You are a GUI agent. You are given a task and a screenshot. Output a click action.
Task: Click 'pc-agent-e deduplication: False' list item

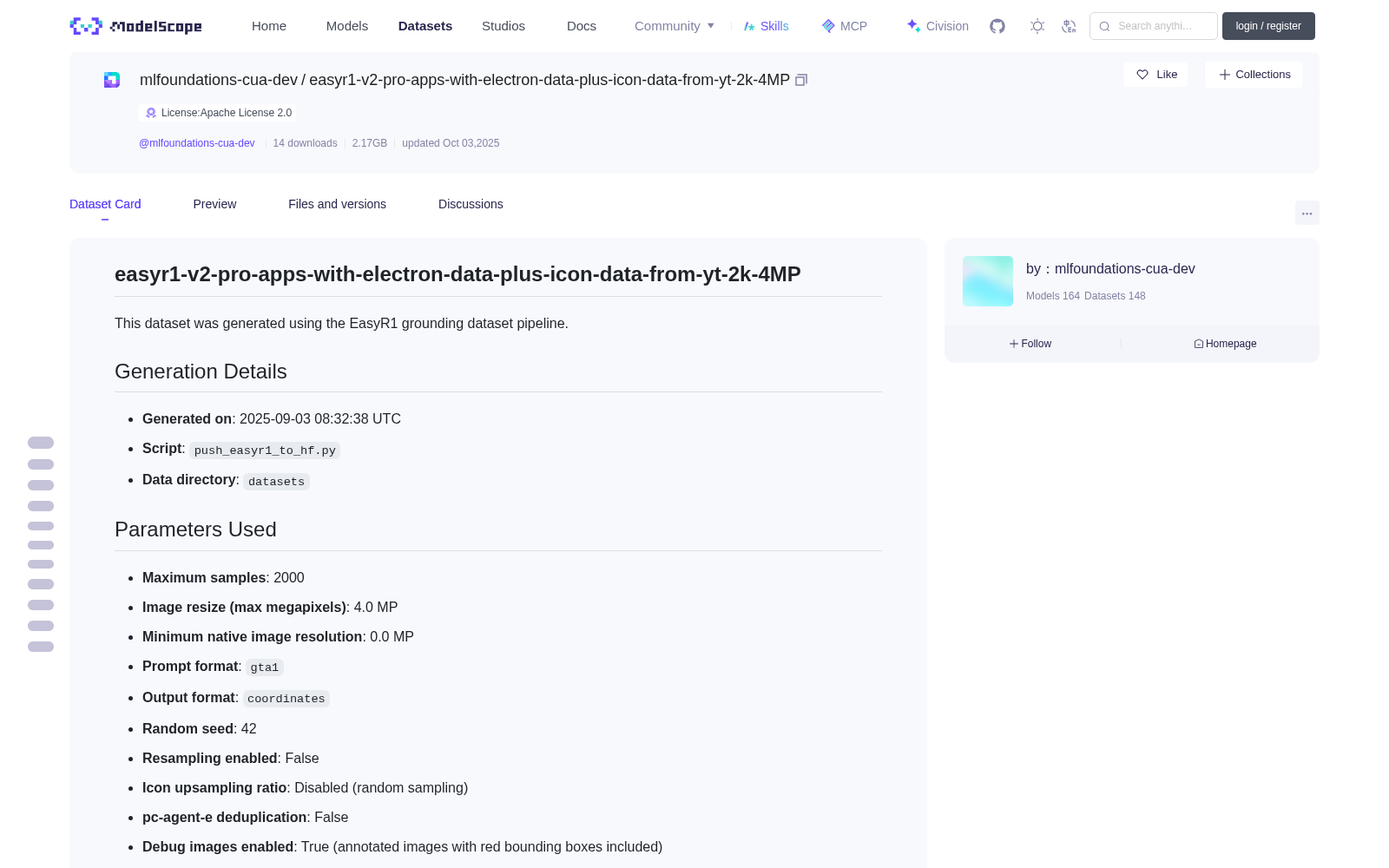(x=245, y=818)
